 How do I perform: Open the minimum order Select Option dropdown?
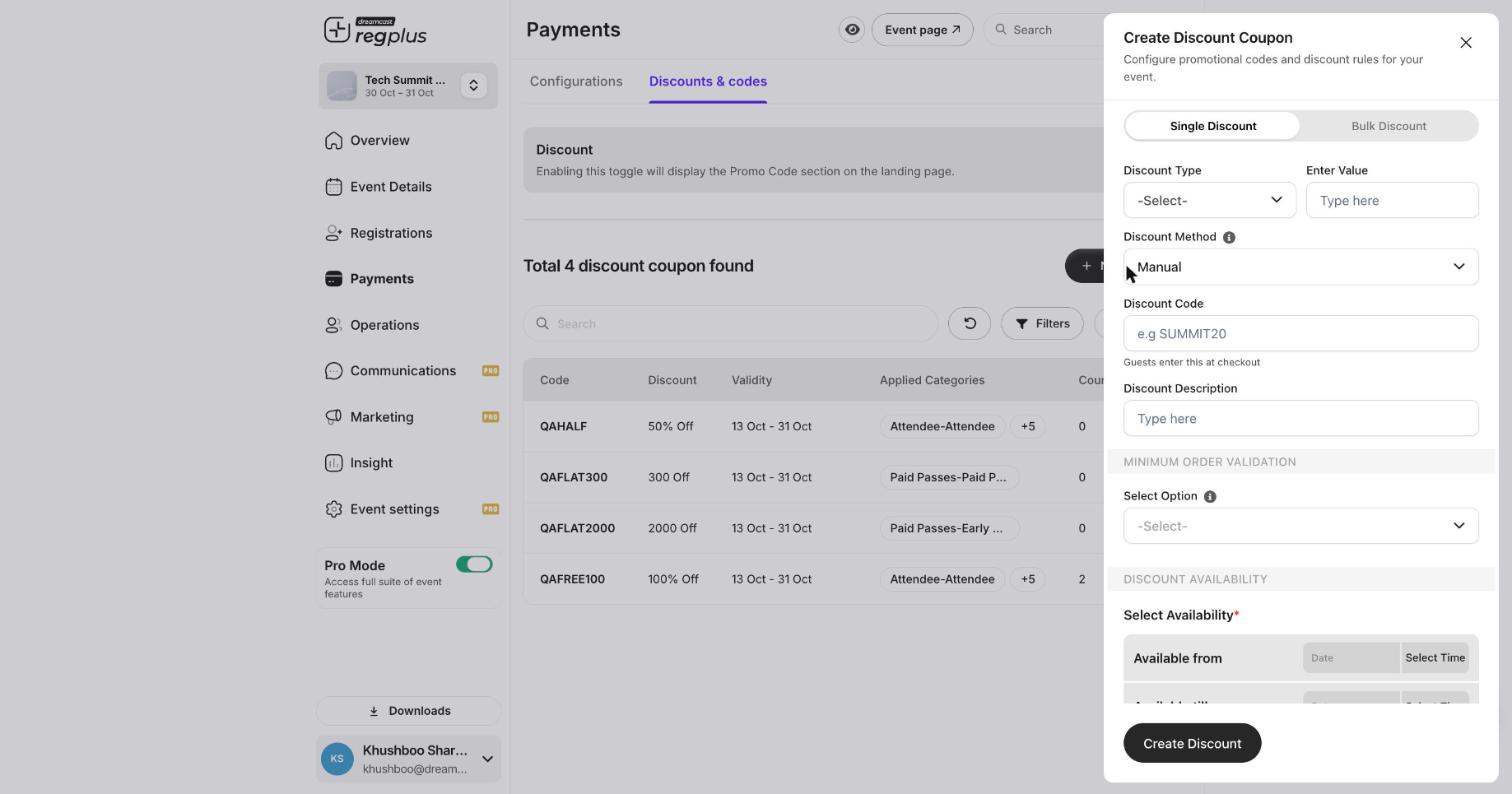(x=1300, y=526)
